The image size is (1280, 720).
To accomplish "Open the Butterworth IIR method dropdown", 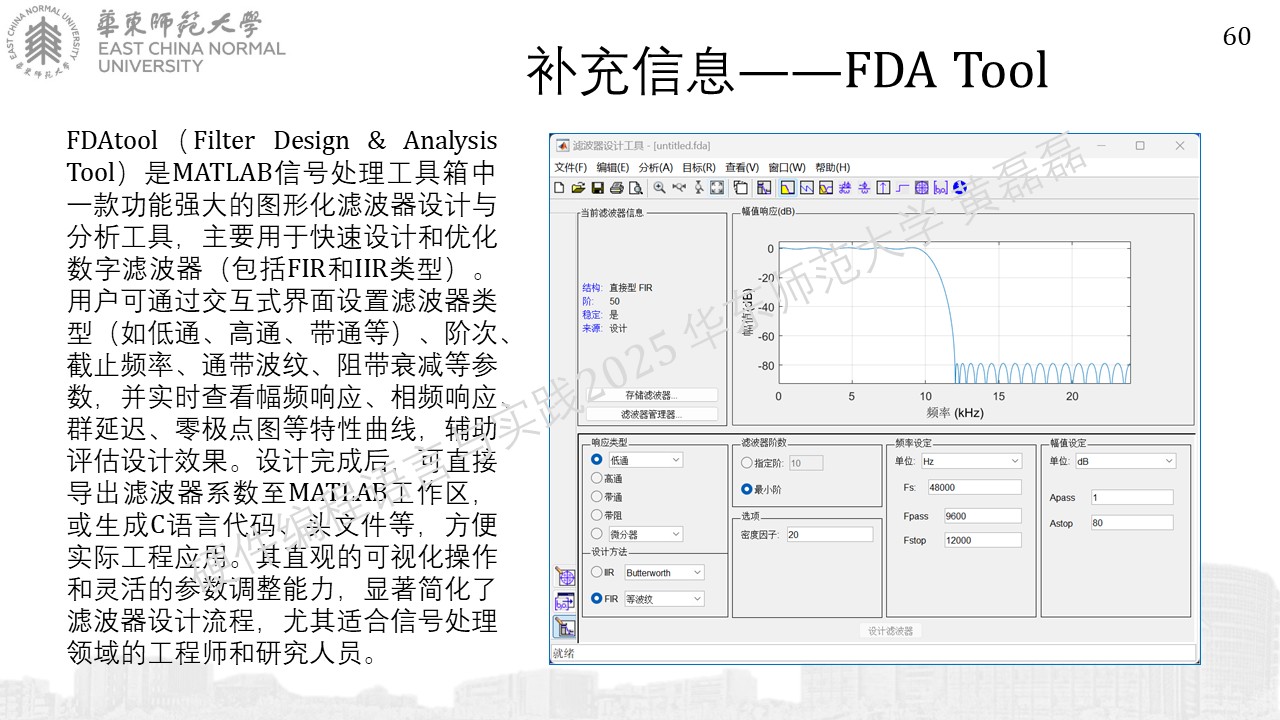I will tap(664, 572).
